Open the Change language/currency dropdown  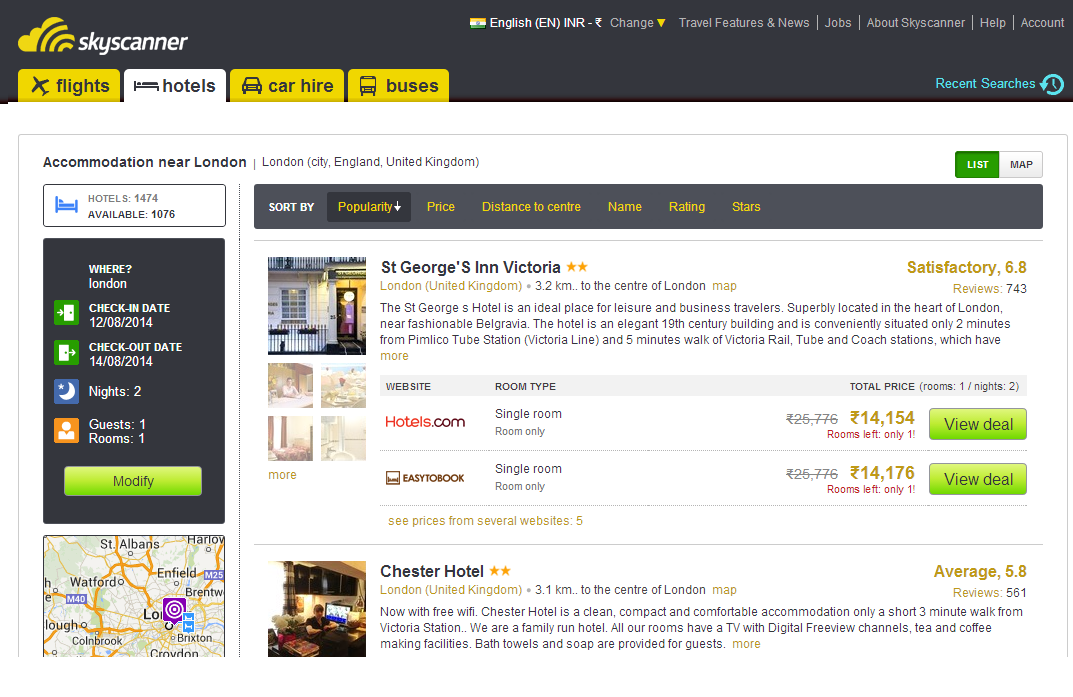pos(637,23)
